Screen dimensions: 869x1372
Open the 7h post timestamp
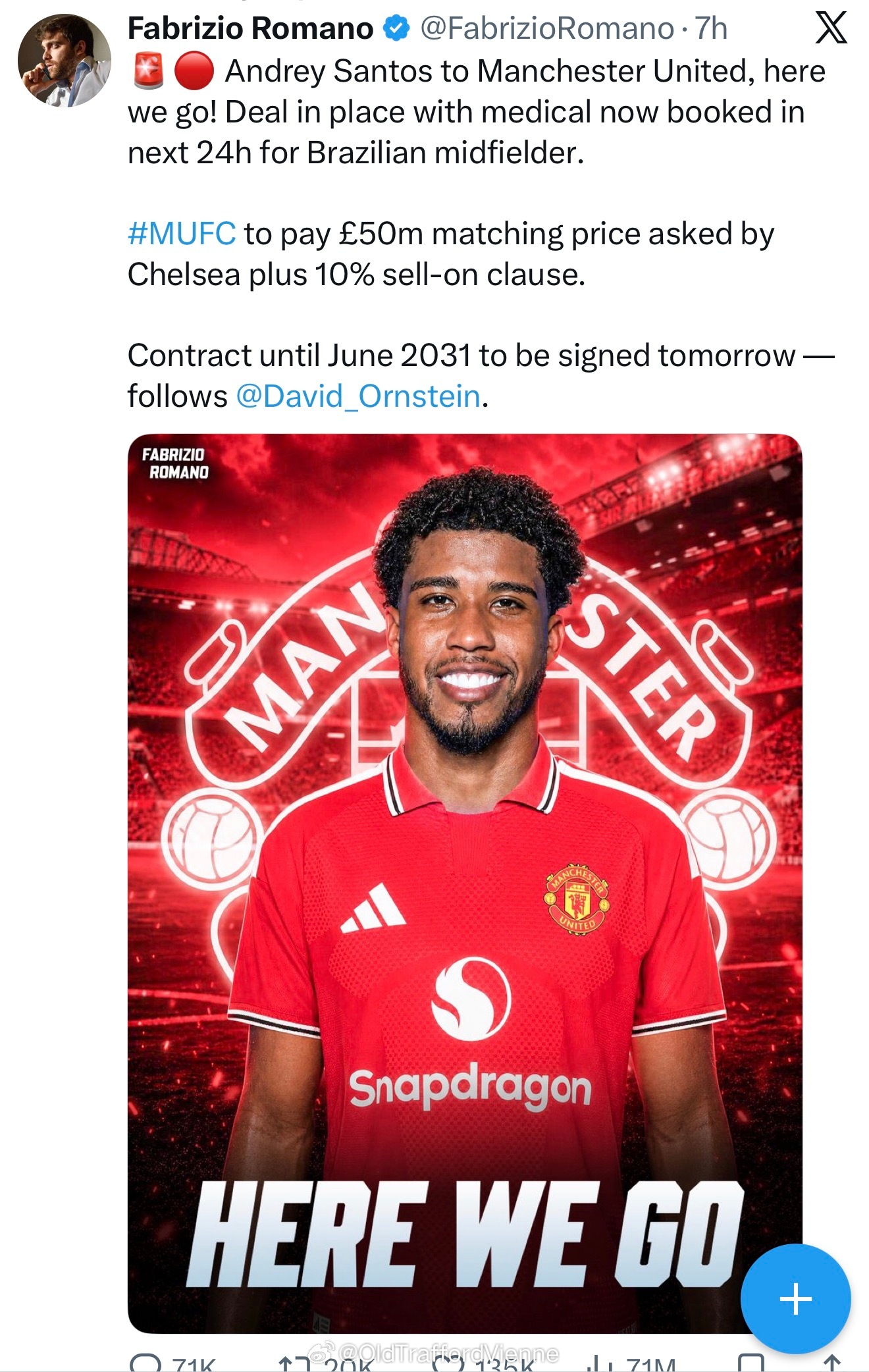tap(712, 29)
